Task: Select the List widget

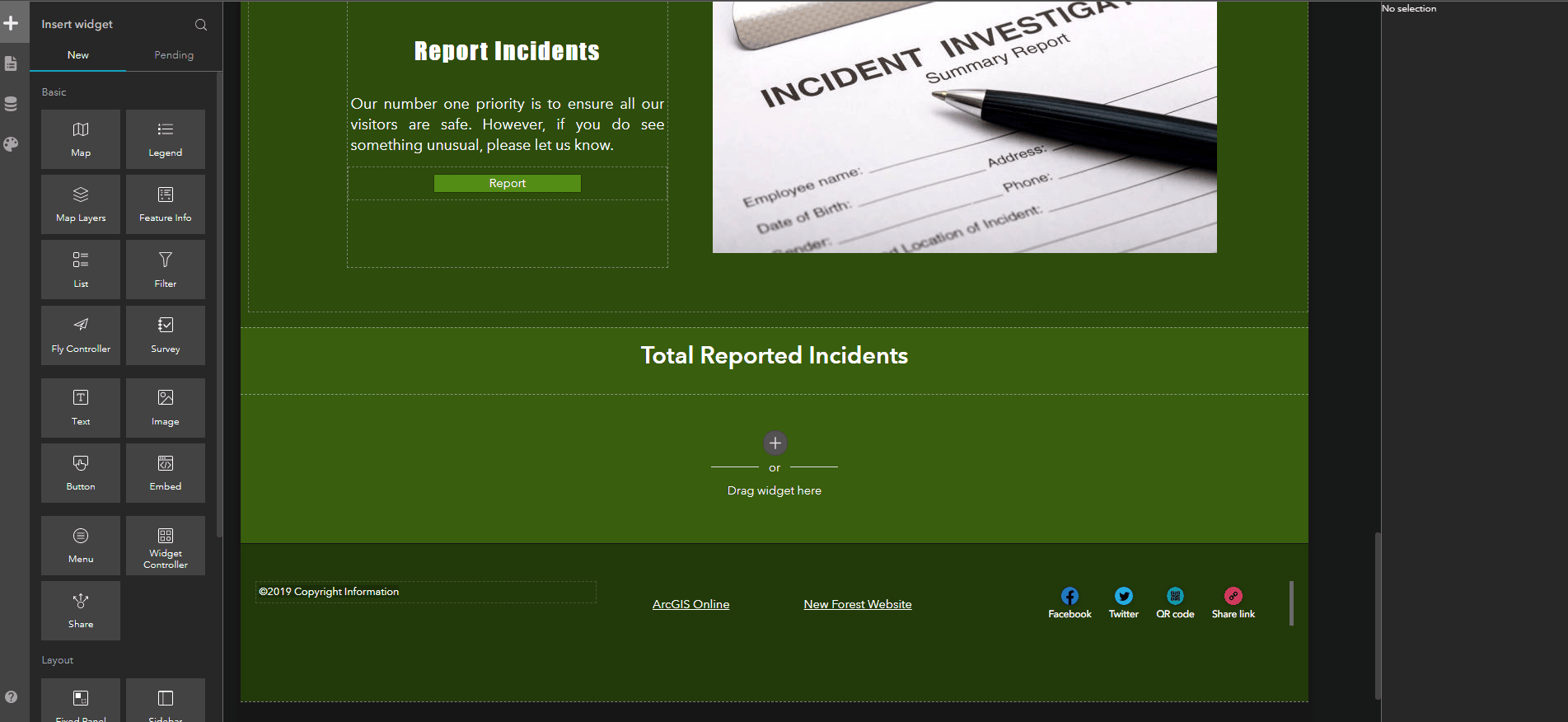Action: [x=81, y=270]
